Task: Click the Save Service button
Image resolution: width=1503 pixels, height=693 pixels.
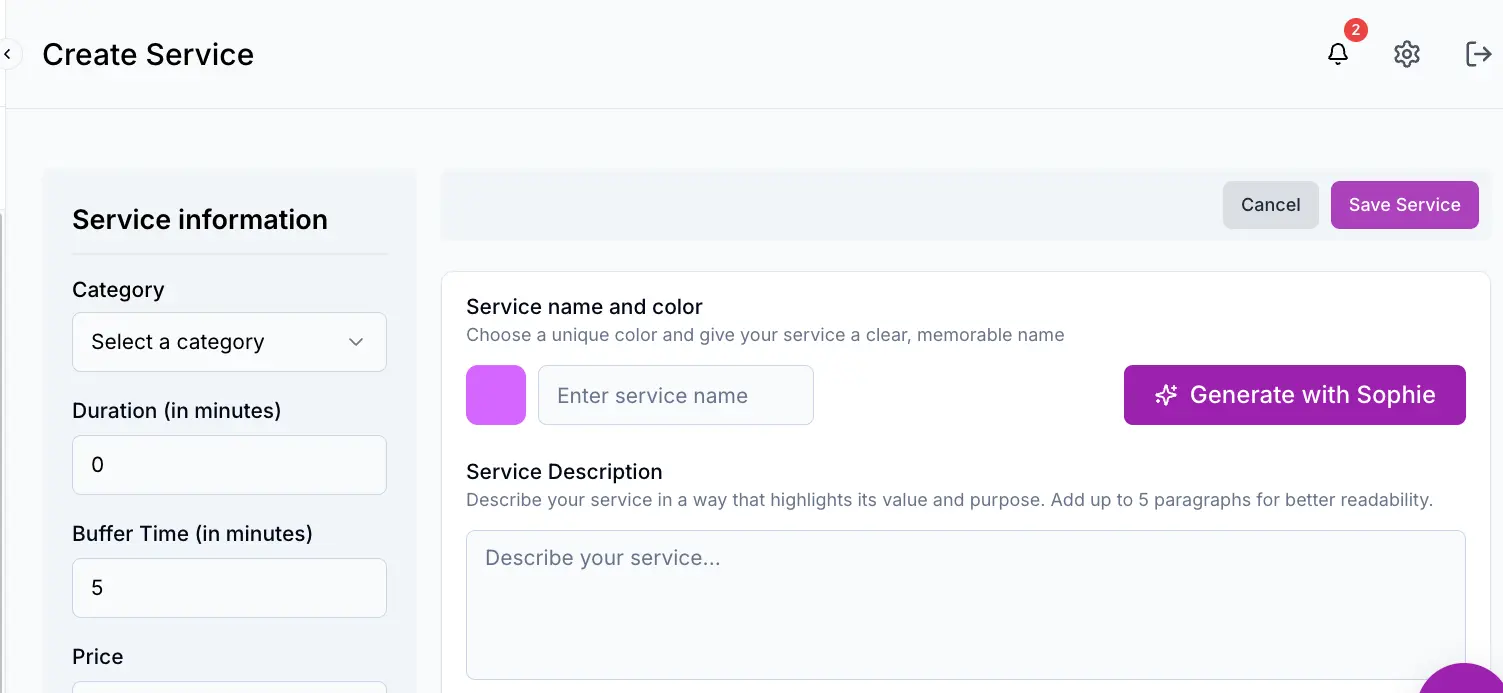Action: pos(1404,204)
